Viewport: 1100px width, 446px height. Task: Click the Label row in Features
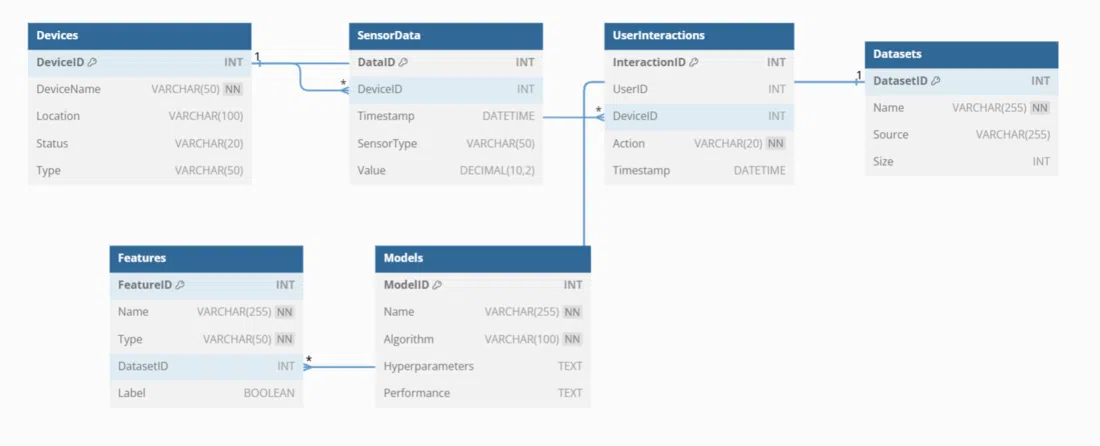click(206, 393)
